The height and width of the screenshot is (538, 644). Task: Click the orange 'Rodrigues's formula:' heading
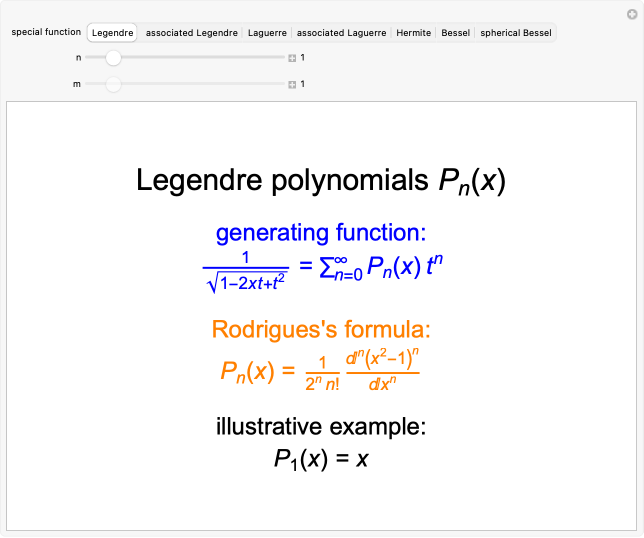(321, 330)
